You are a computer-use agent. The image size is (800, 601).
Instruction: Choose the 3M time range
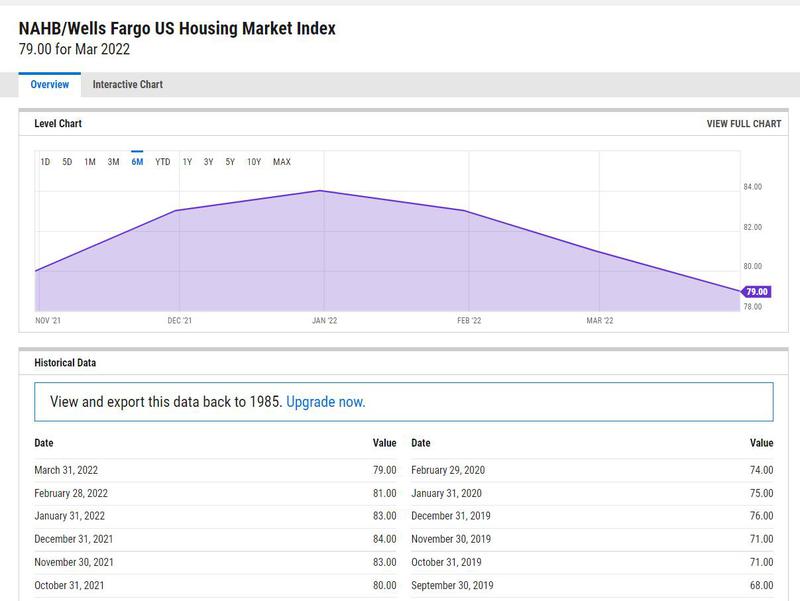point(113,162)
